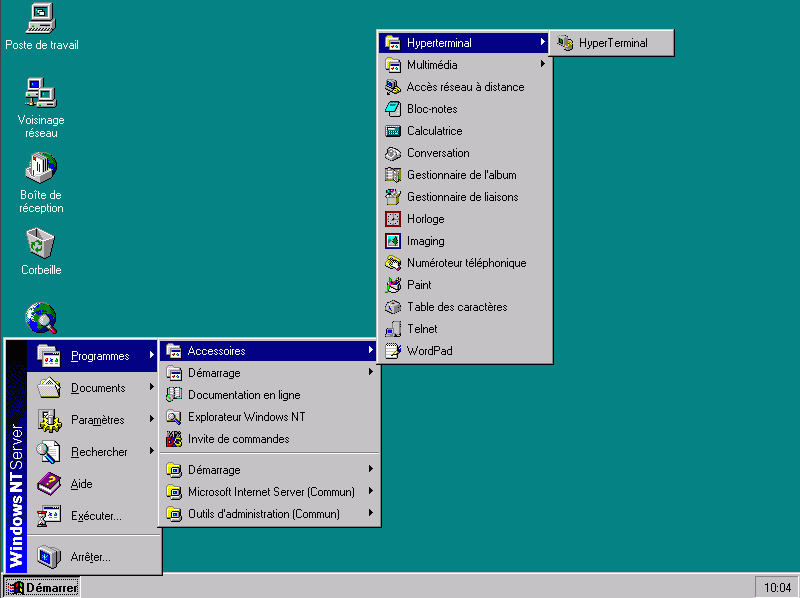Open Microsoft Internet Server (Commun) group
The width and height of the screenshot is (800, 598).
(x=270, y=492)
